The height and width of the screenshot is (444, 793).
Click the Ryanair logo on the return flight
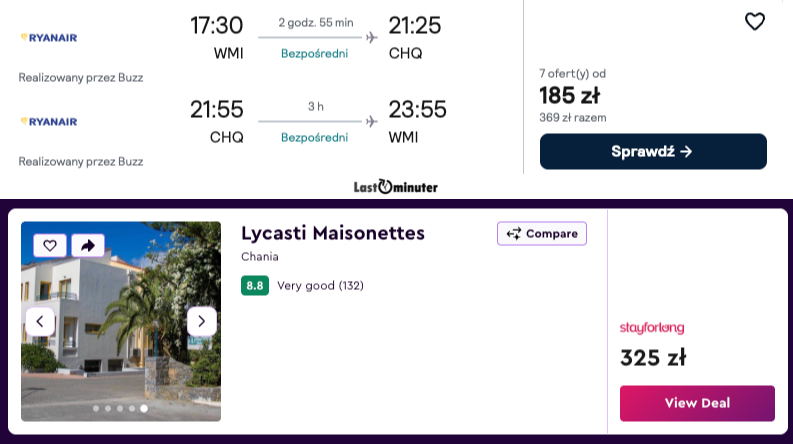pos(49,122)
